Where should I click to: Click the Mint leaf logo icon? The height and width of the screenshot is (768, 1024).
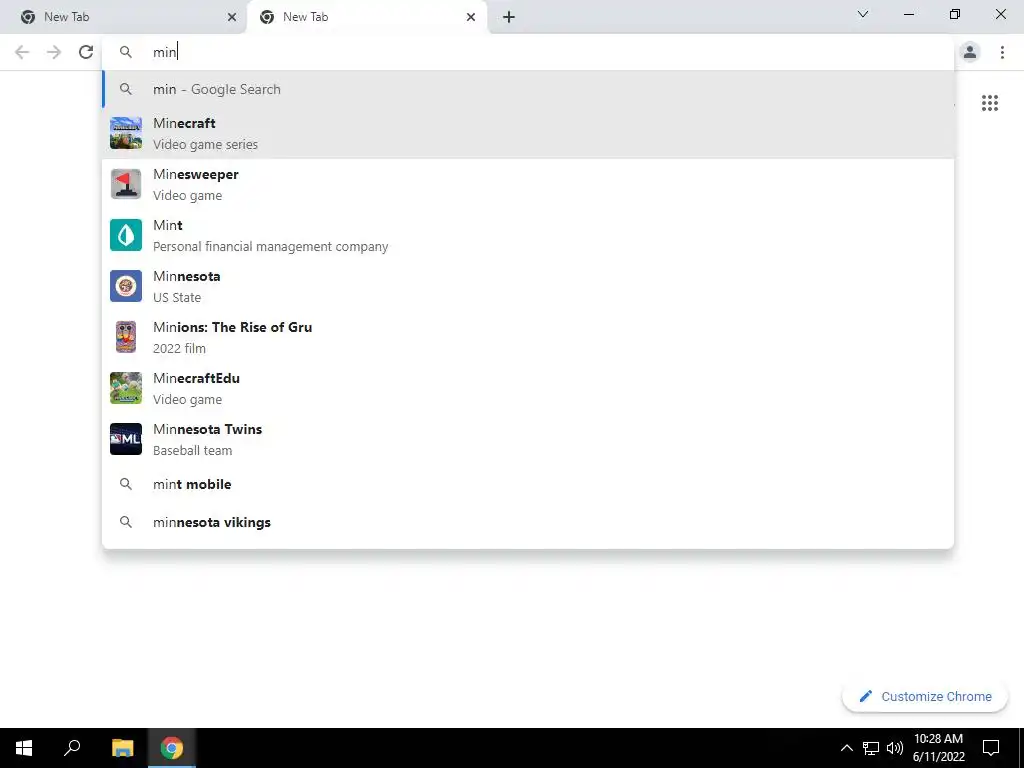click(x=125, y=235)
